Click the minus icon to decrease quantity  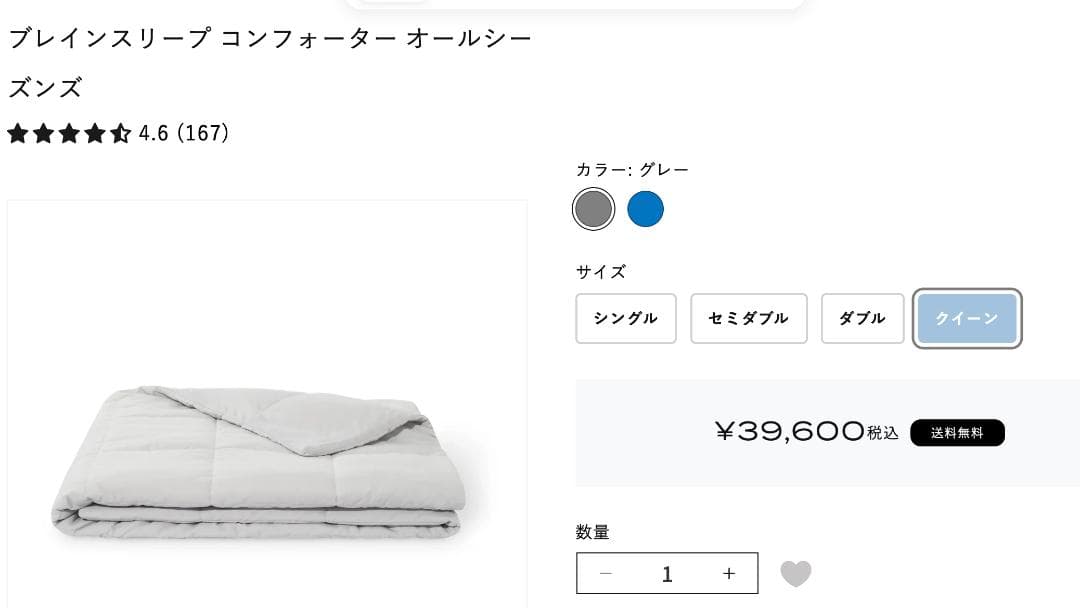tap(606, 572)
